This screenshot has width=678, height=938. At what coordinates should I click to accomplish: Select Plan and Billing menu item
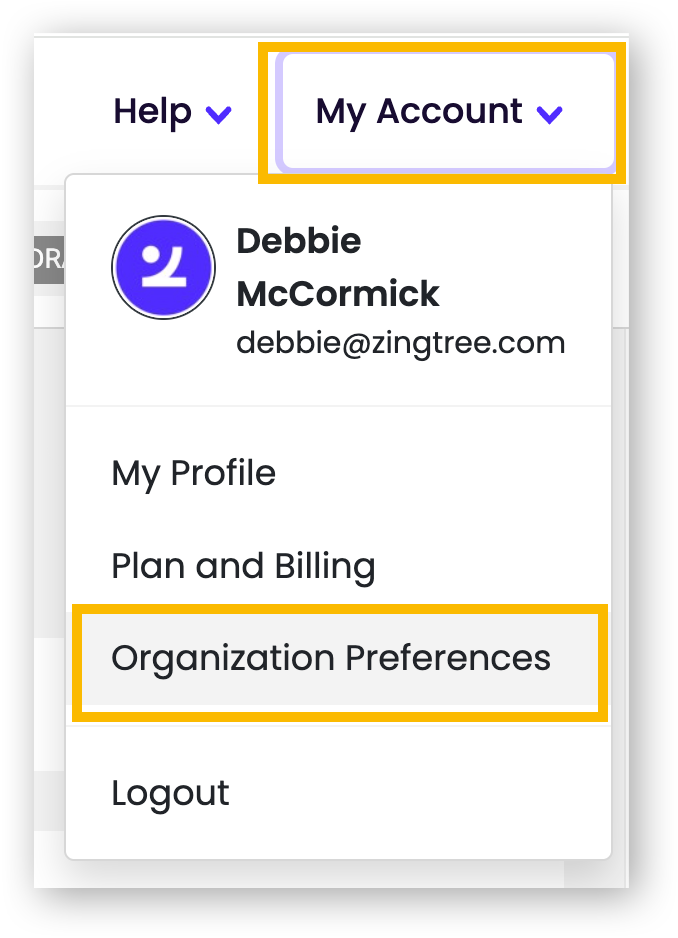pos(243,566)
